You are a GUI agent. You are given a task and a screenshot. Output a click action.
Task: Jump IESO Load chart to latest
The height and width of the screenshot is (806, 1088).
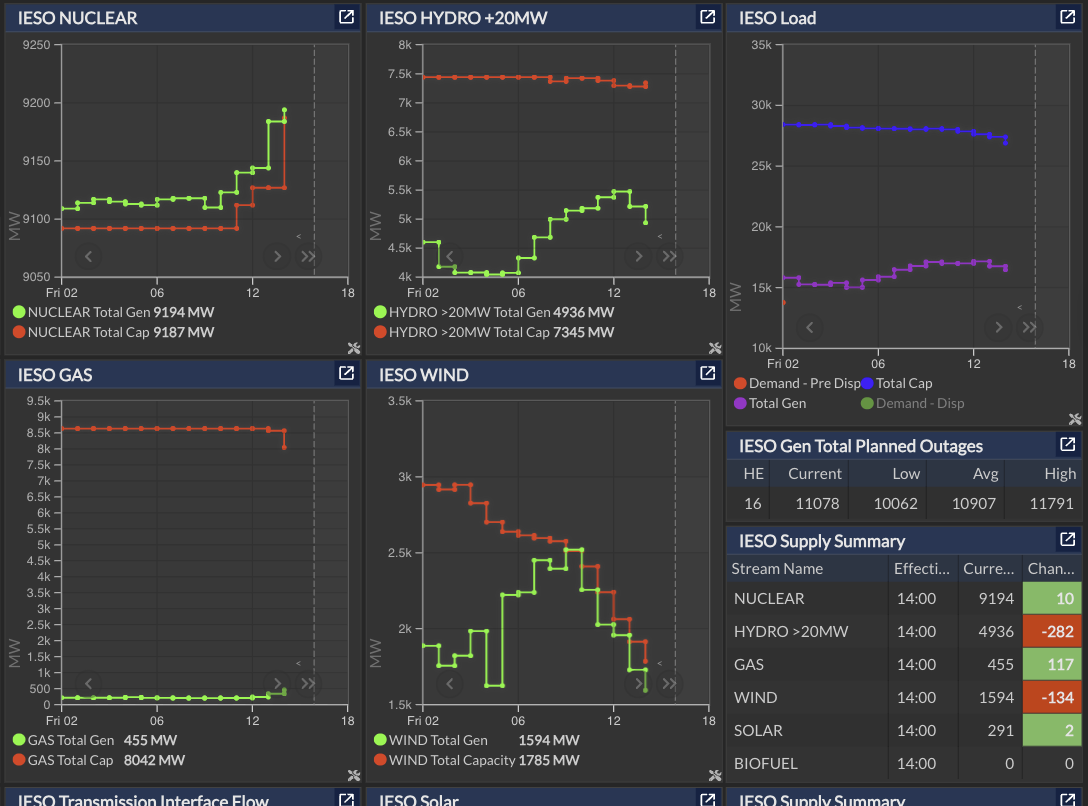[1029, 327]
